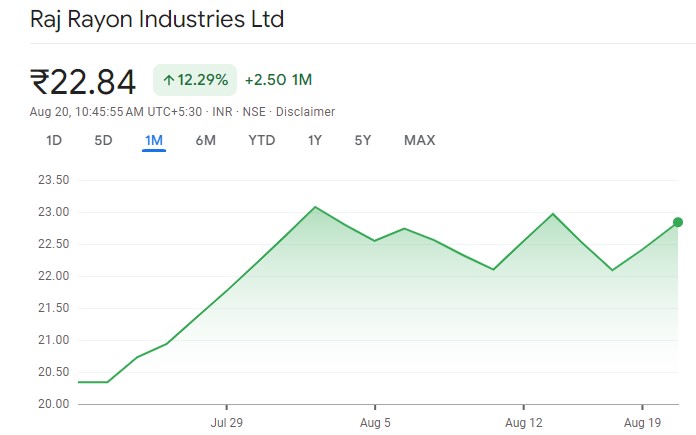Click the 20.00 y-axis value
Viewport: 696px width, 435px height.
click(54, 403)
